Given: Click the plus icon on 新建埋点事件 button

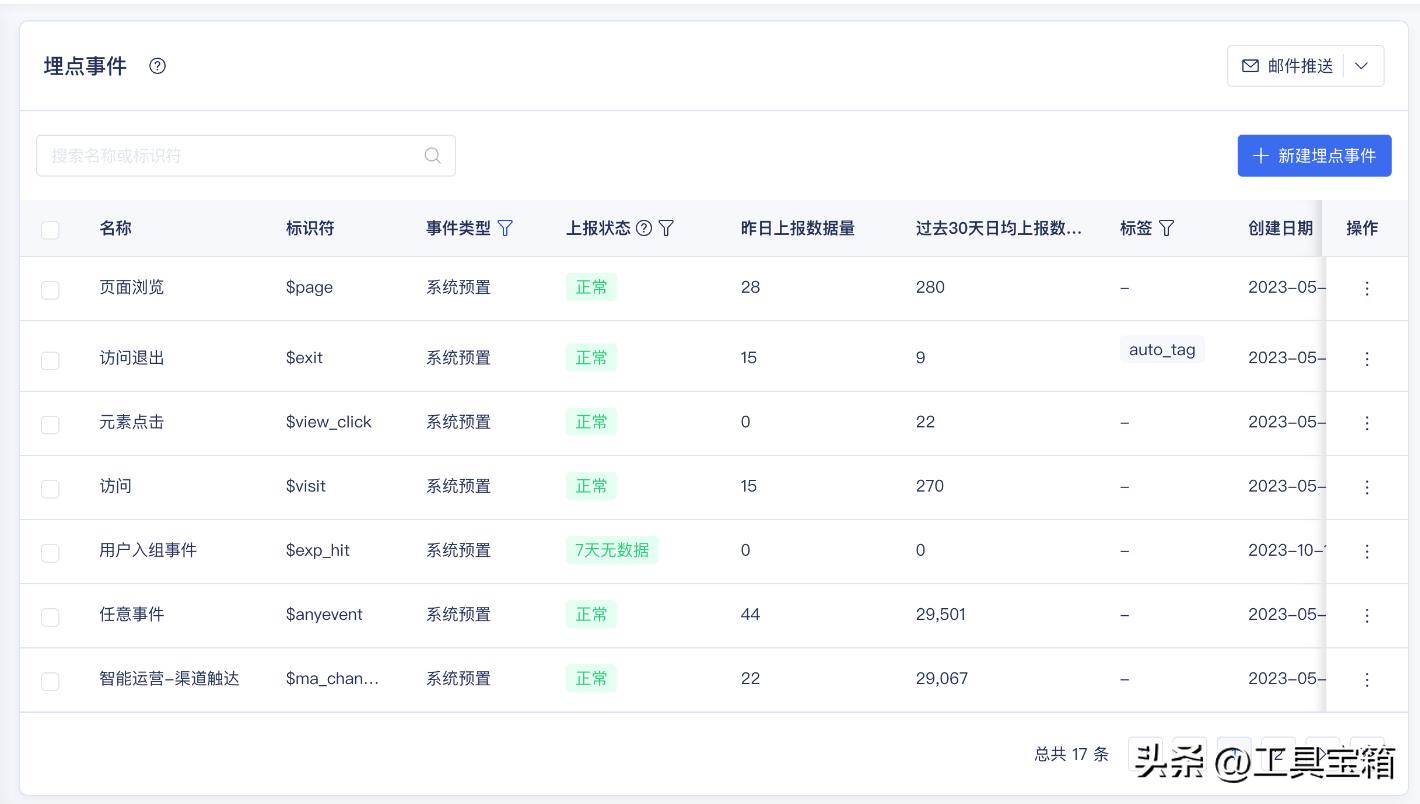Looking at the screenshot, I should coord(1261,155).
